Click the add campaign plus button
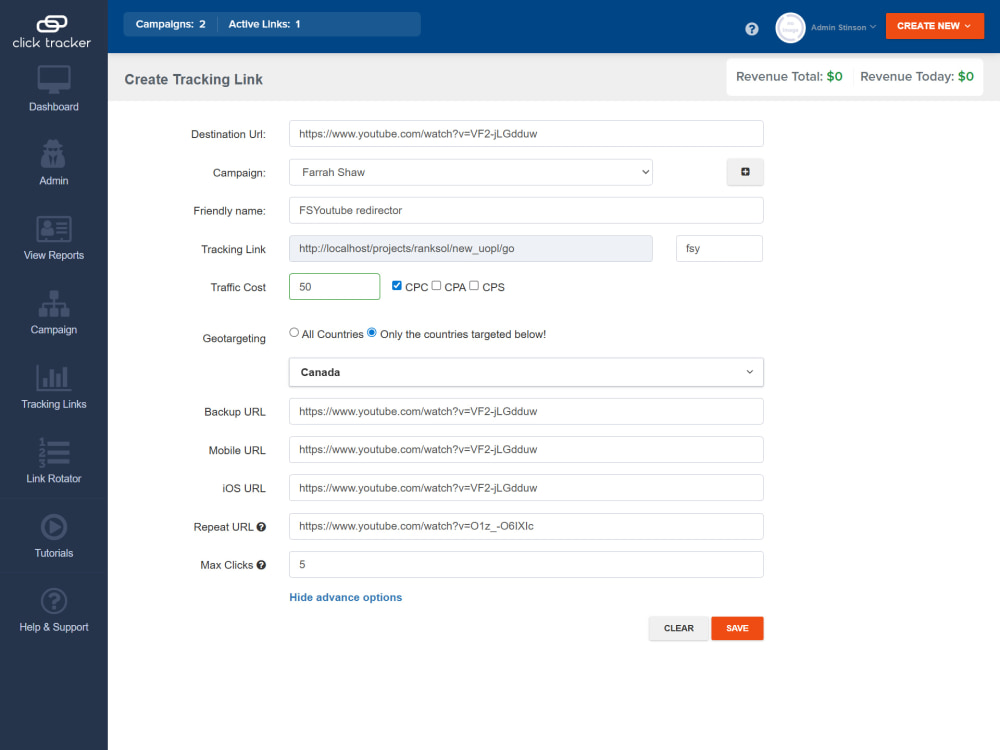 (745, 172)
